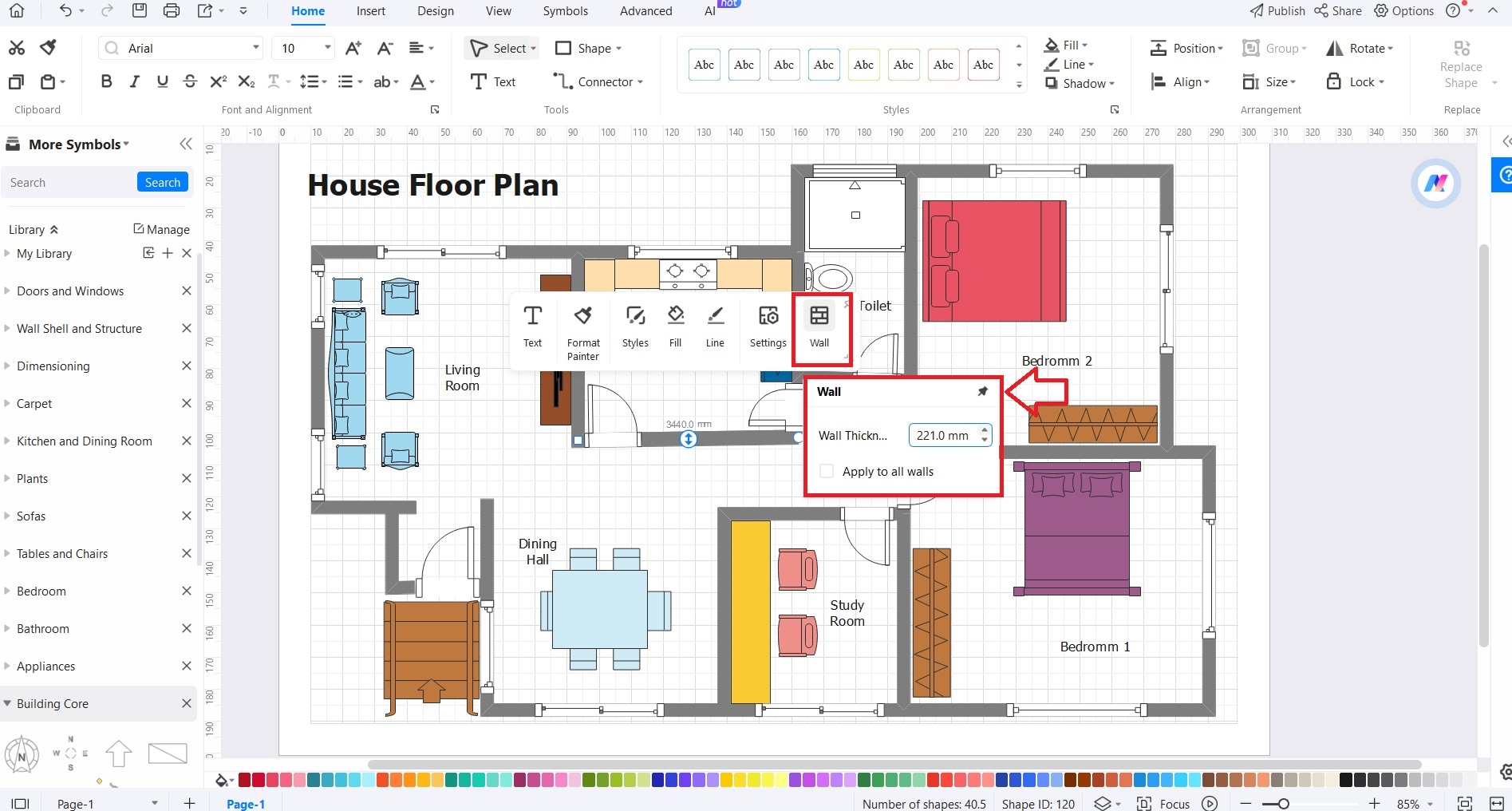This screenshot has height=811, width=1512.
Task: Open the Select tool dropdown
Action: (533, 48)
